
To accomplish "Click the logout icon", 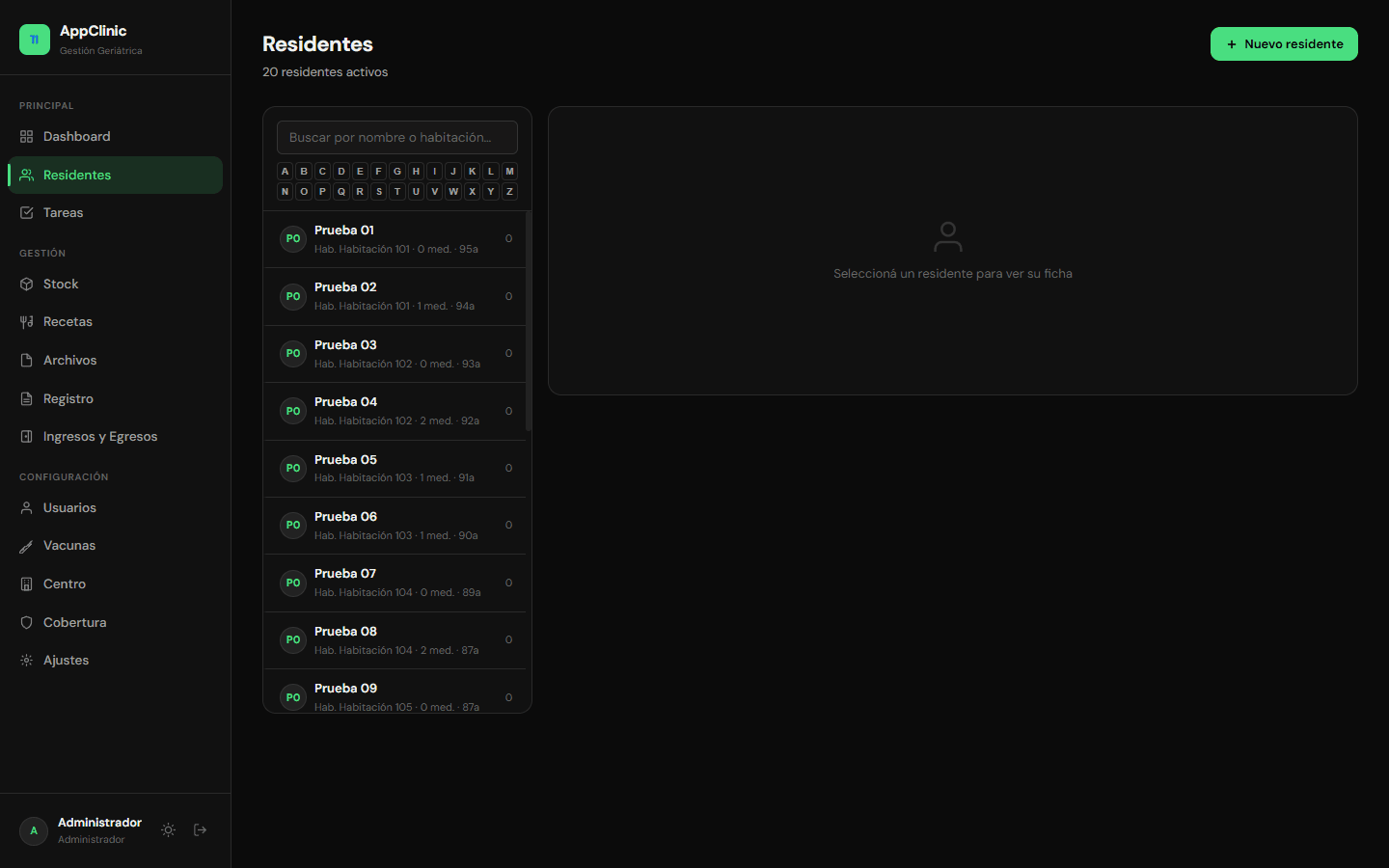I will pyautogui.click(x=201, y=830).
